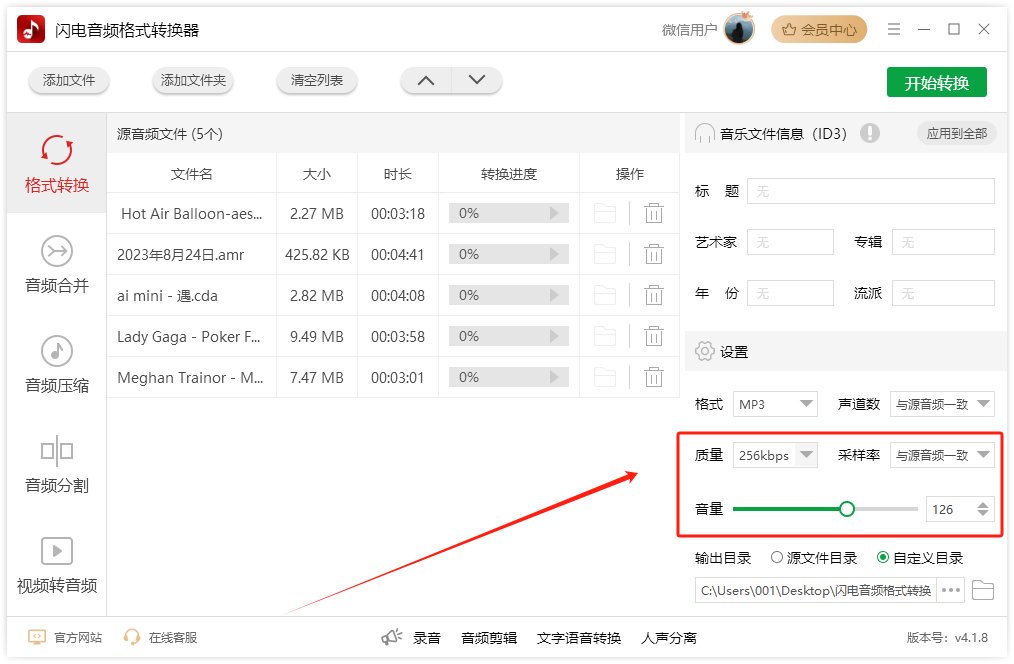This screenshot has height=664, width=1014.
Task: Delete Lady Gaga - Poker Face from the list
Action: pos(654,336)
